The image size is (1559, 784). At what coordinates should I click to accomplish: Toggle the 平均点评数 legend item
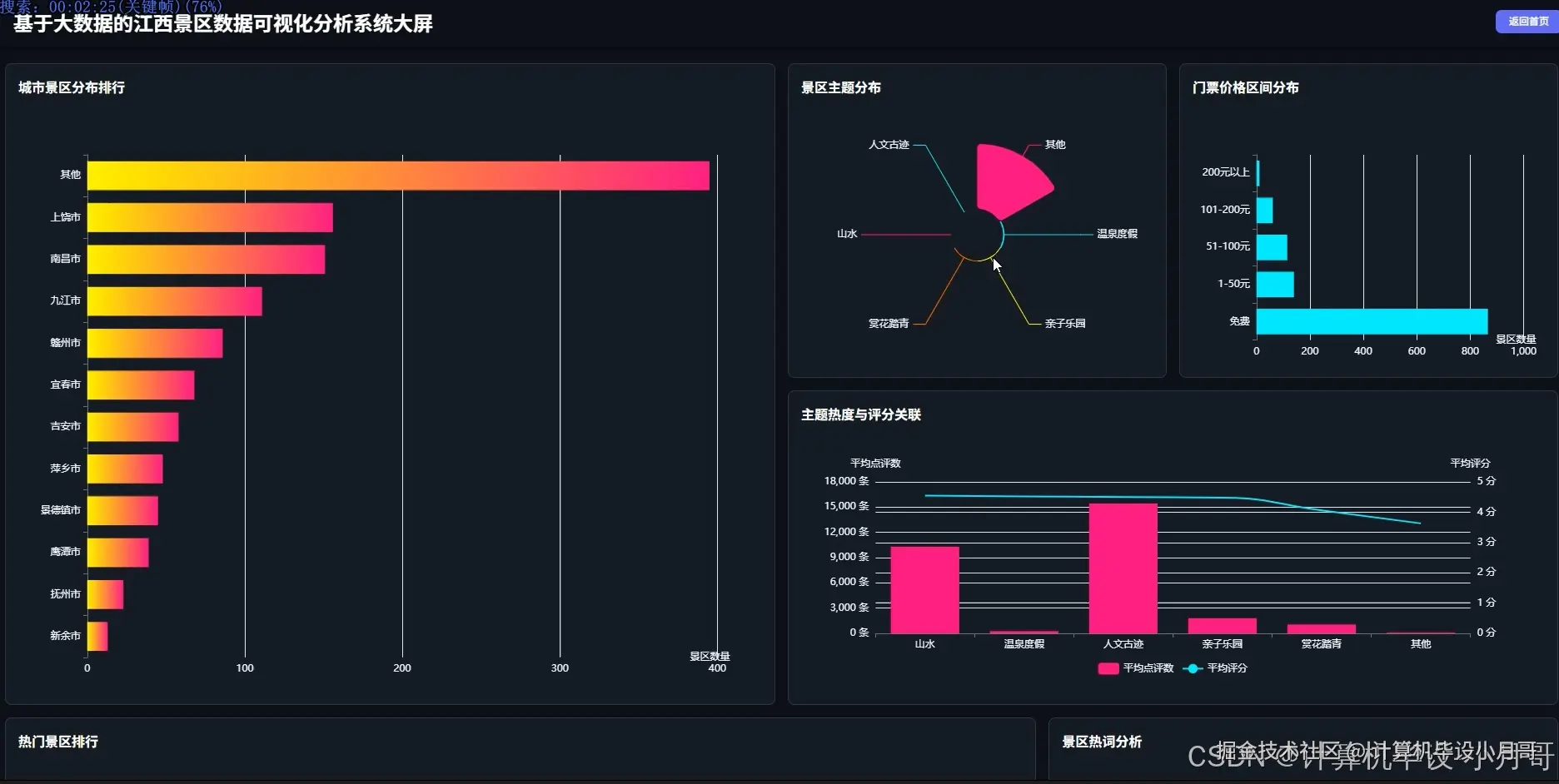point(1136,668)
